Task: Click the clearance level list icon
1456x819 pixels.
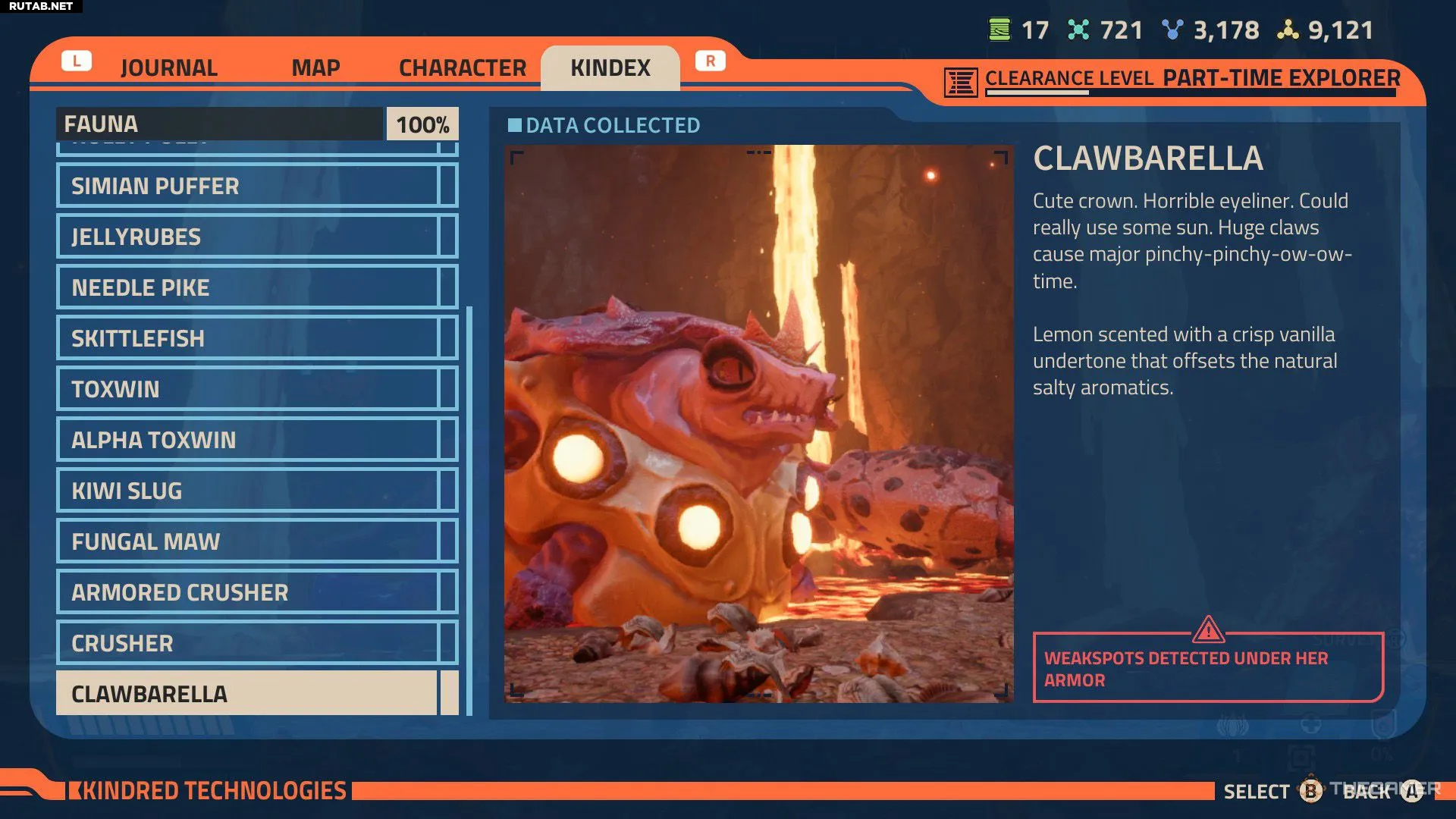Action: pyautogui.click(x=961, y=82)
